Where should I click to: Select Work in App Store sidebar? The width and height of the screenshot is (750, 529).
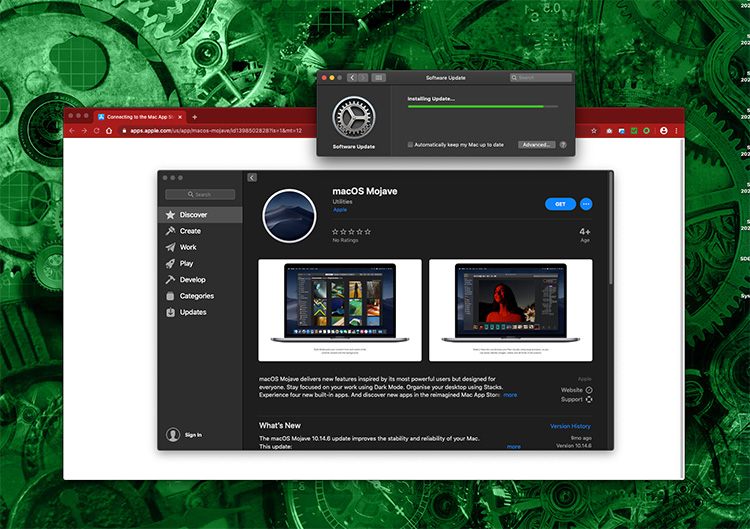(x=200, y=247)
